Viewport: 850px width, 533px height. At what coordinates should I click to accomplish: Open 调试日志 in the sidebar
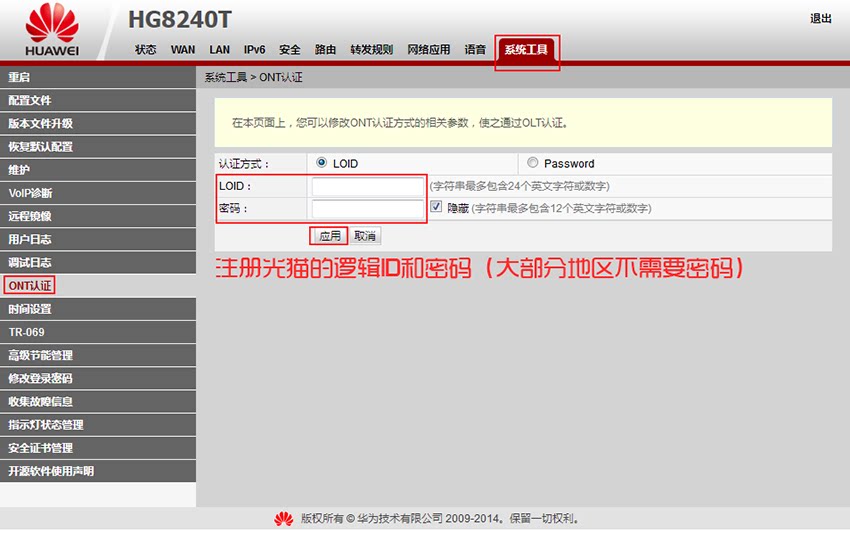coord(98,262)
